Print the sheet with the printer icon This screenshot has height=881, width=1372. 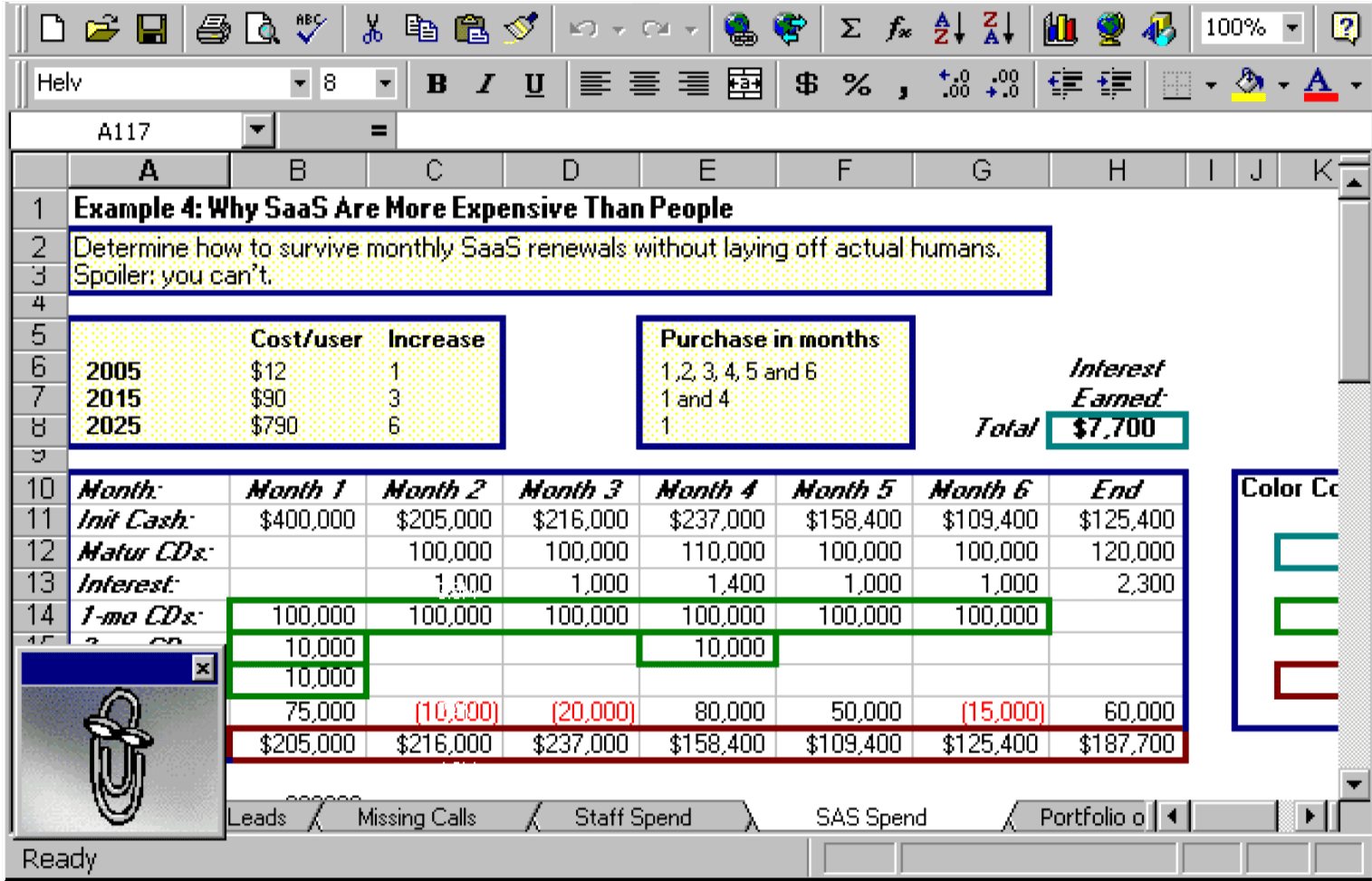pyautogui.click(x=213, y=29)
